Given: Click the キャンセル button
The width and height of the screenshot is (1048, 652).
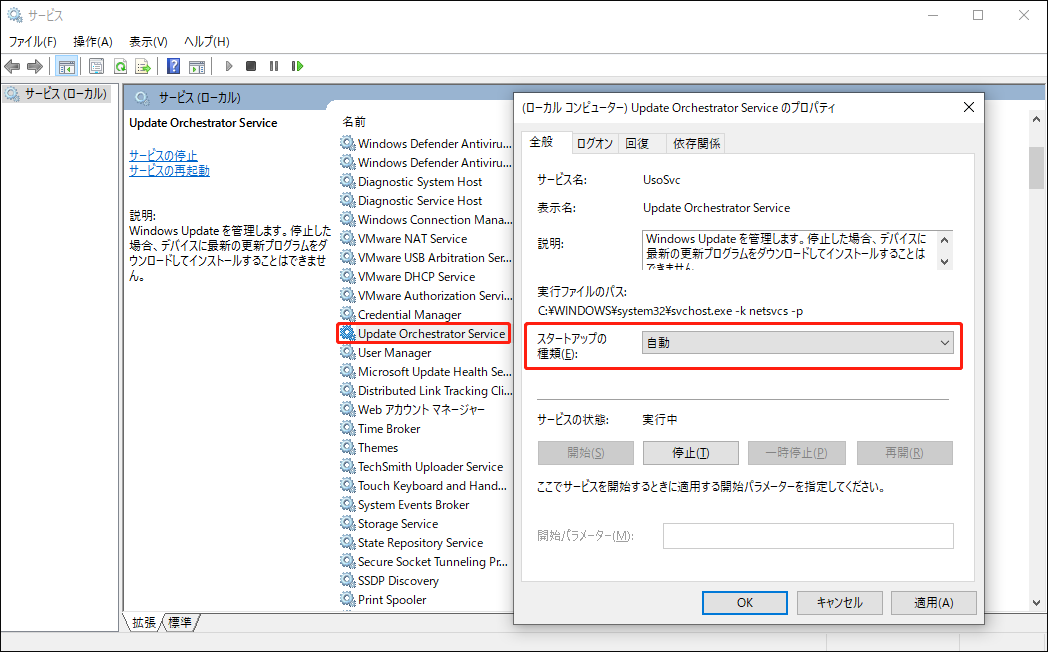Looking at the screenshot, I should coord(839,603).
